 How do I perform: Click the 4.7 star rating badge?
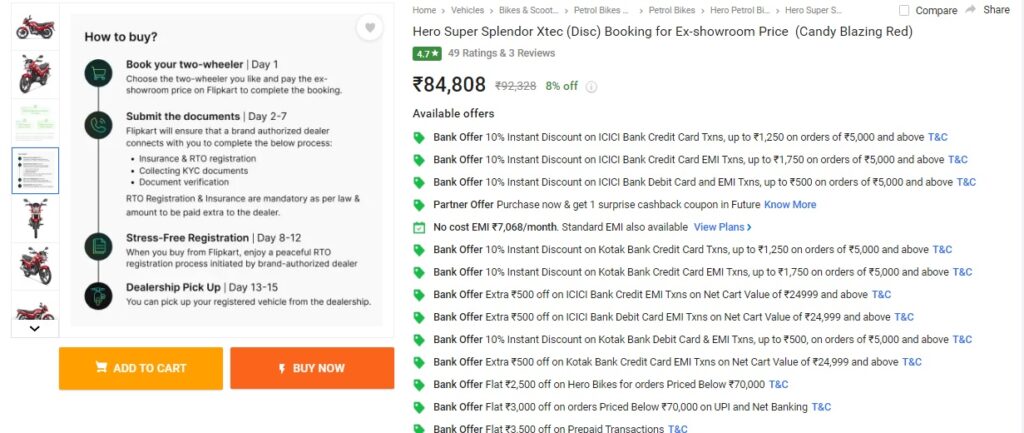pyautogui.click(x=427, y=54)
